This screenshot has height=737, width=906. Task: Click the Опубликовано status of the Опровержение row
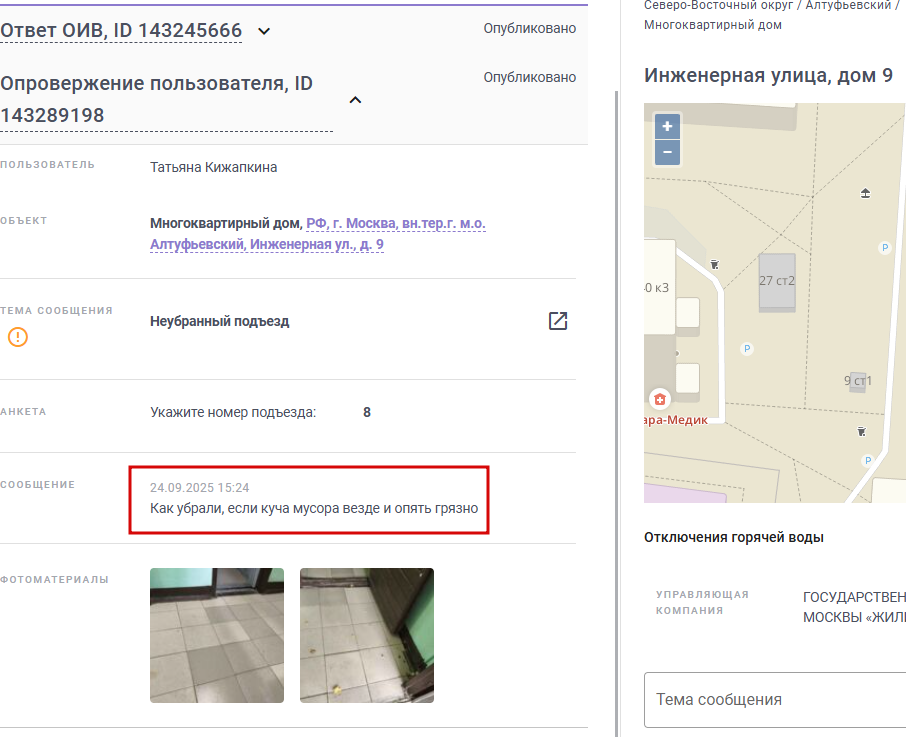pos(530,77)
